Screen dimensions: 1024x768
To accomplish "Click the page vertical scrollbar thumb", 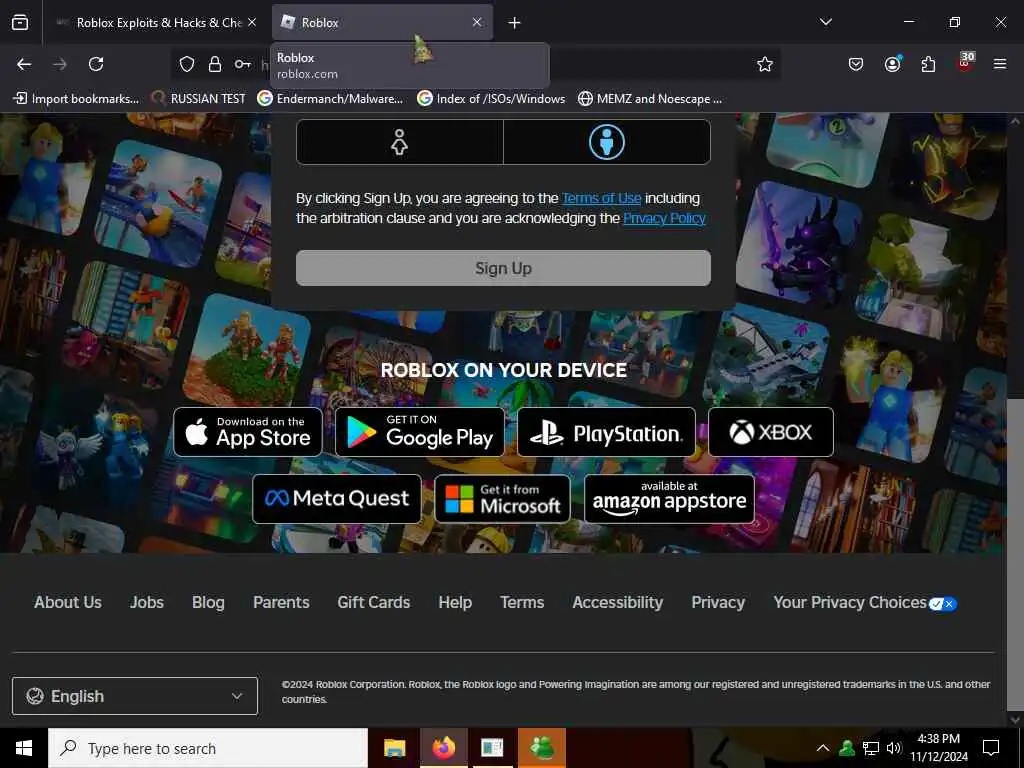I will point(1015,554).
